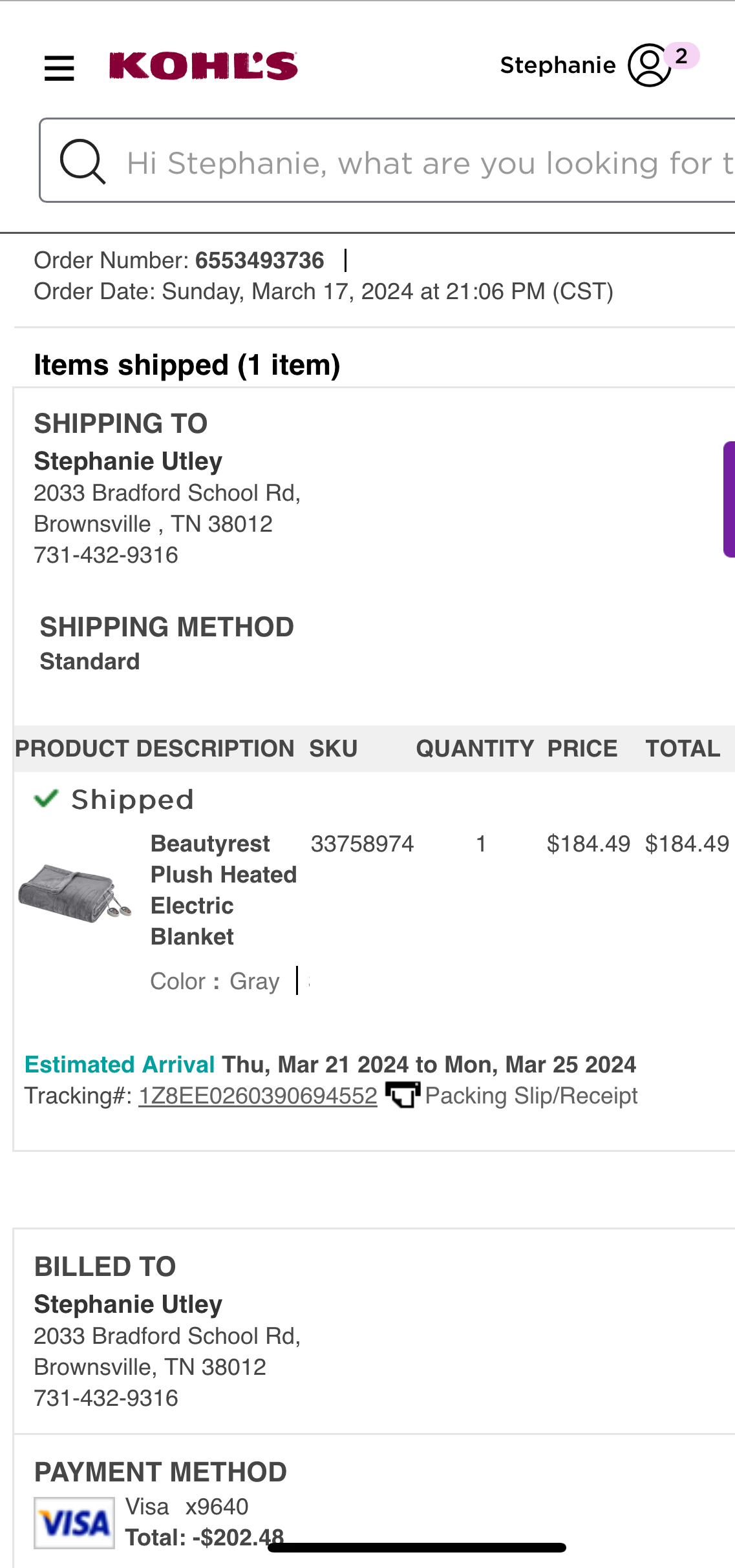Image resolution: width=735 pixels, height=1568 pixels.
Task: Tap the Items shipped (1 item) heading
Action: click(187, 365)
